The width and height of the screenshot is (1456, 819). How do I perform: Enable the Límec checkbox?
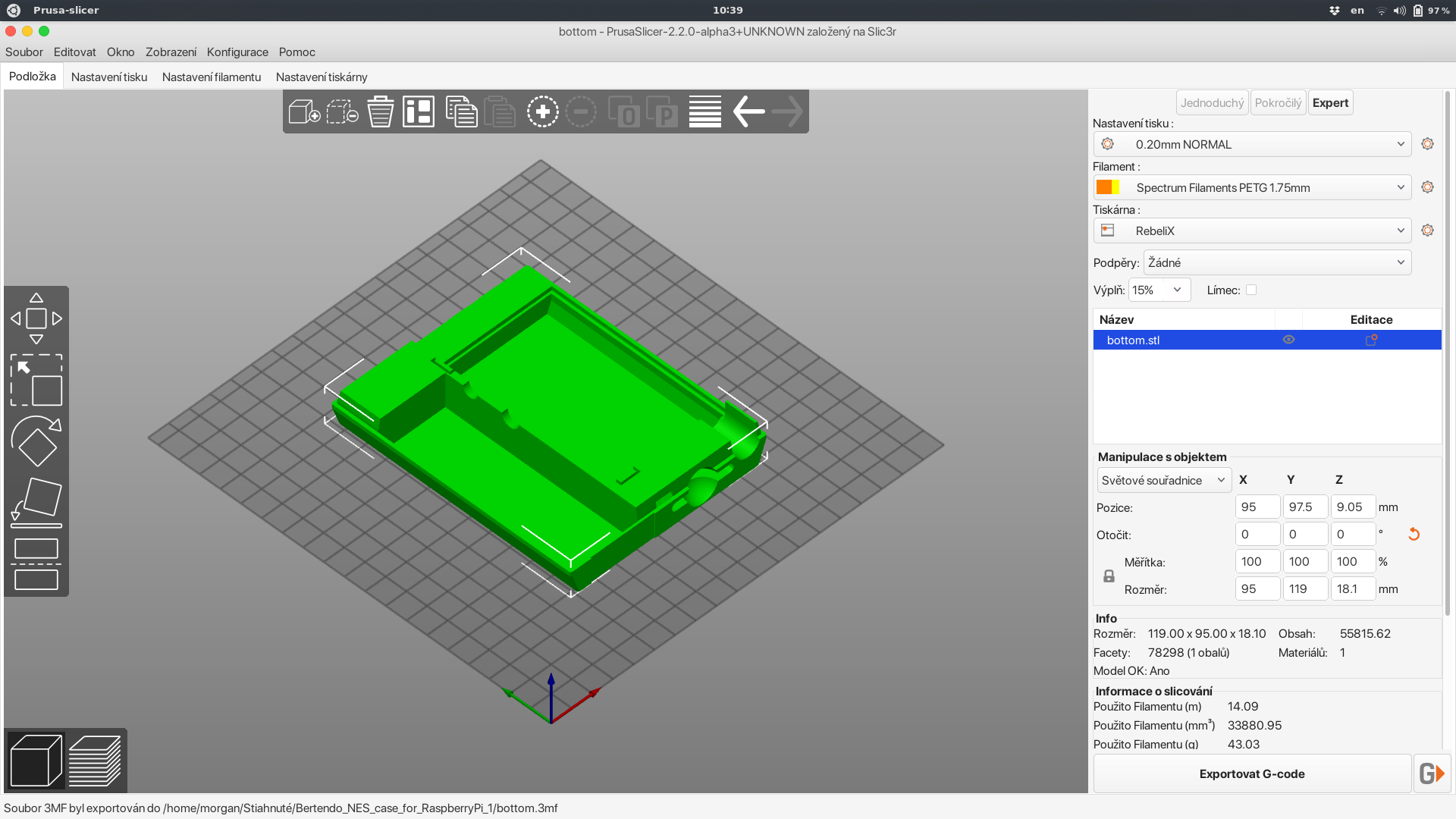pyautogui.click(x=1251, y=290)
